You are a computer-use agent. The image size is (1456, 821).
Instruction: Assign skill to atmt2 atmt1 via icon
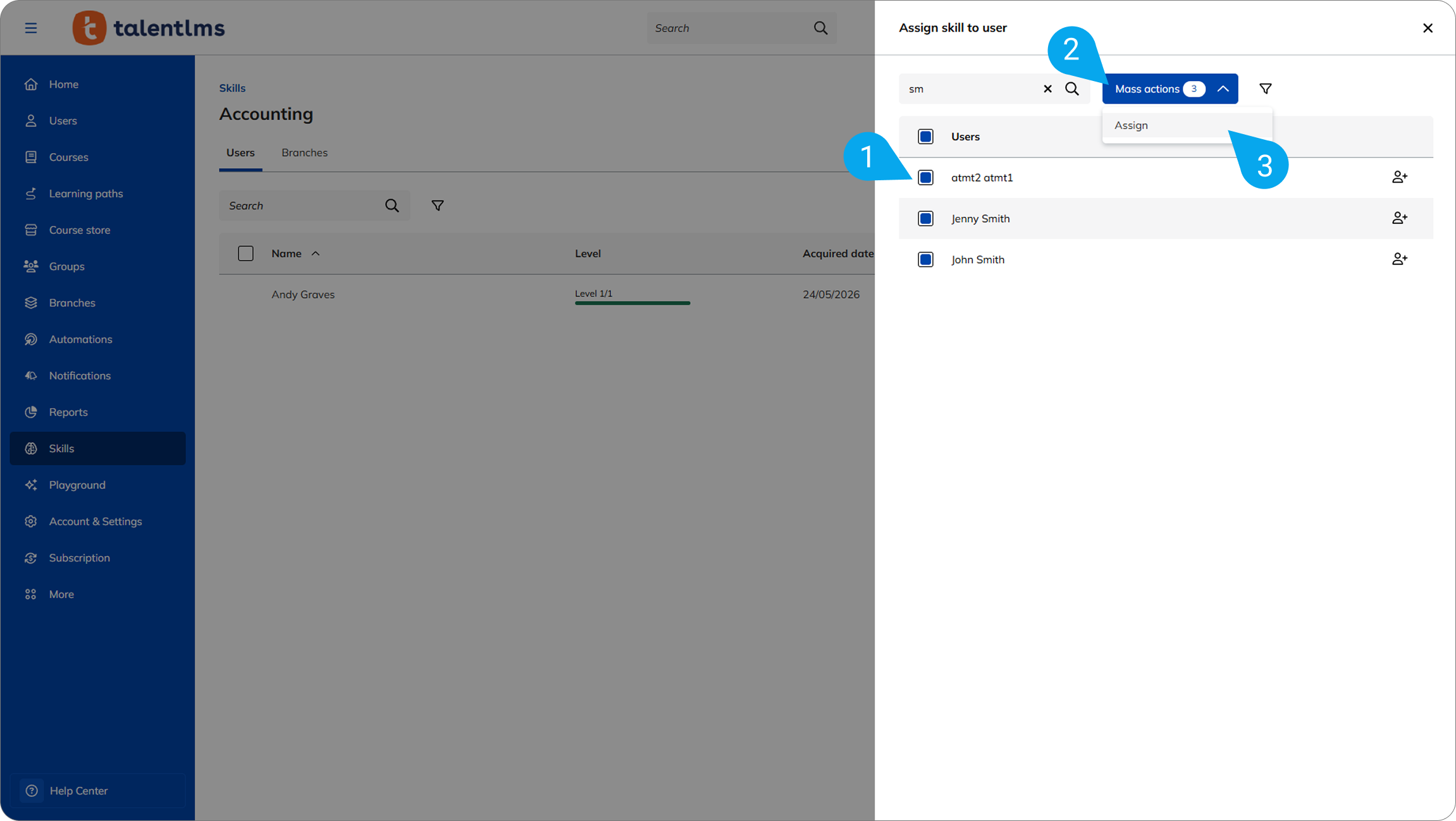[1399, 177]
